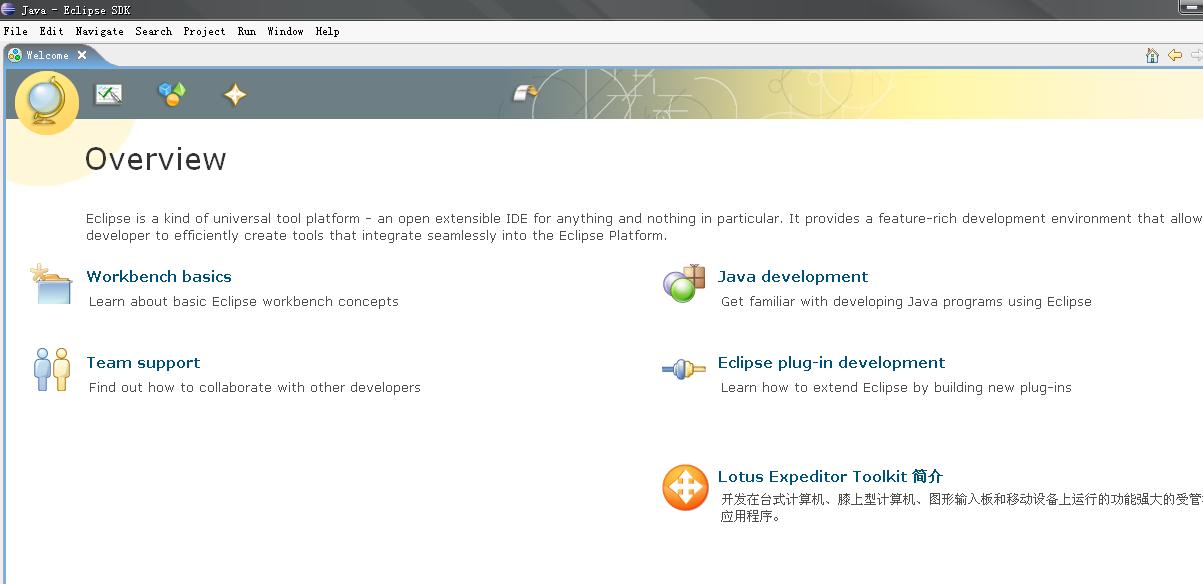Go to Workbench via the banner icon
The image size is (1203, 584).
[525, 93]
